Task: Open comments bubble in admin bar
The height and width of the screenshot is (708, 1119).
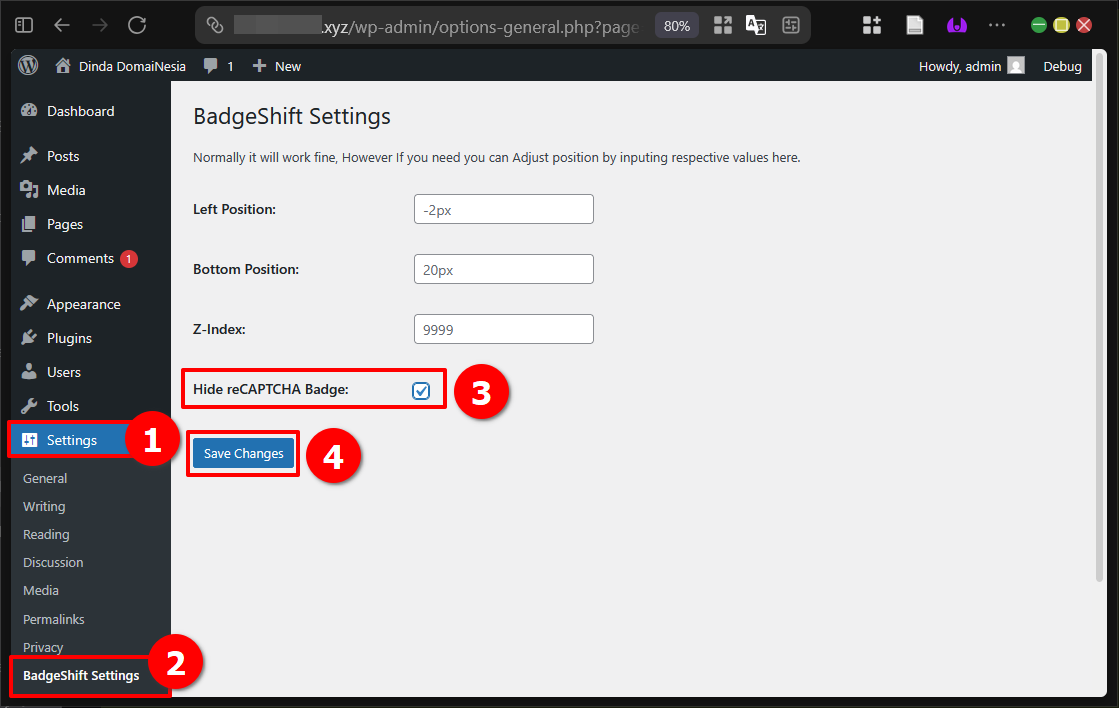Action: tap(219, 66)
